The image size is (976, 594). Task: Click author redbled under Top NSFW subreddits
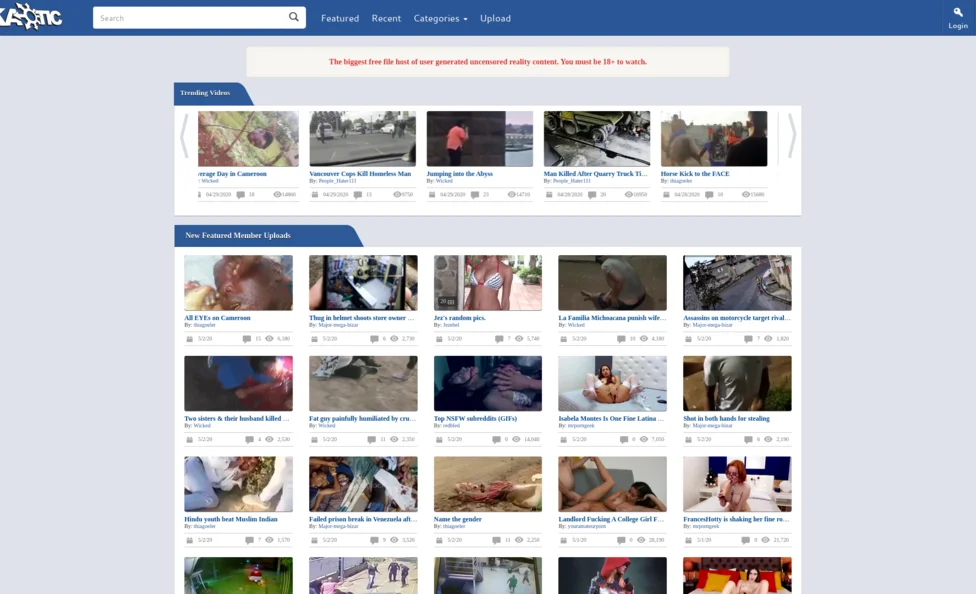[451, 426]
